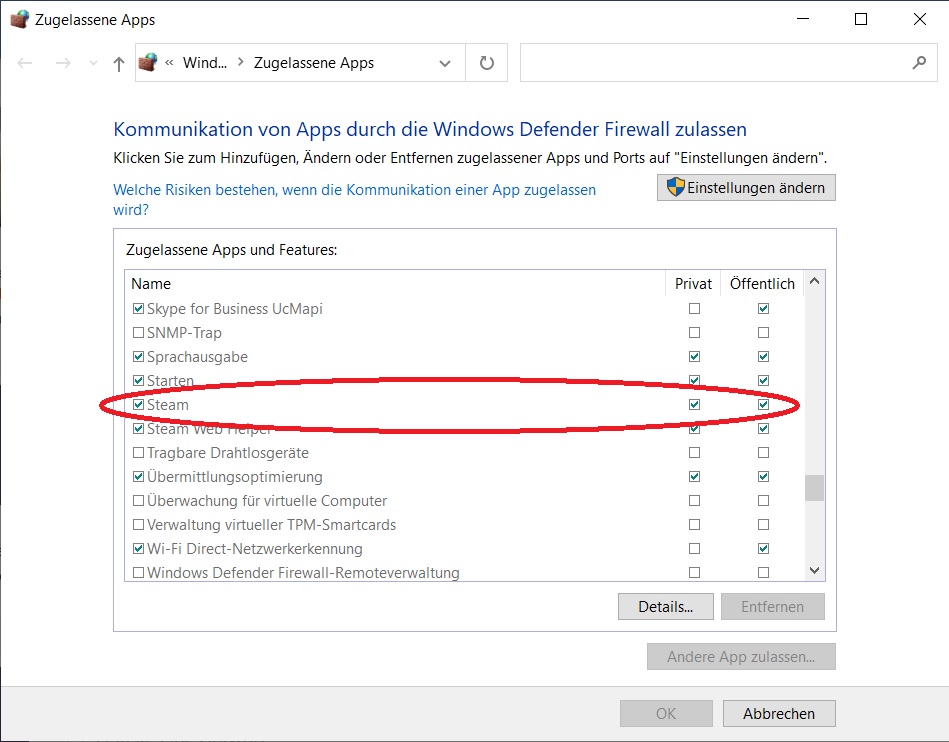This screenshot has height=742, width=949.
Task: Confirm with the OK button
Action: 666,714
